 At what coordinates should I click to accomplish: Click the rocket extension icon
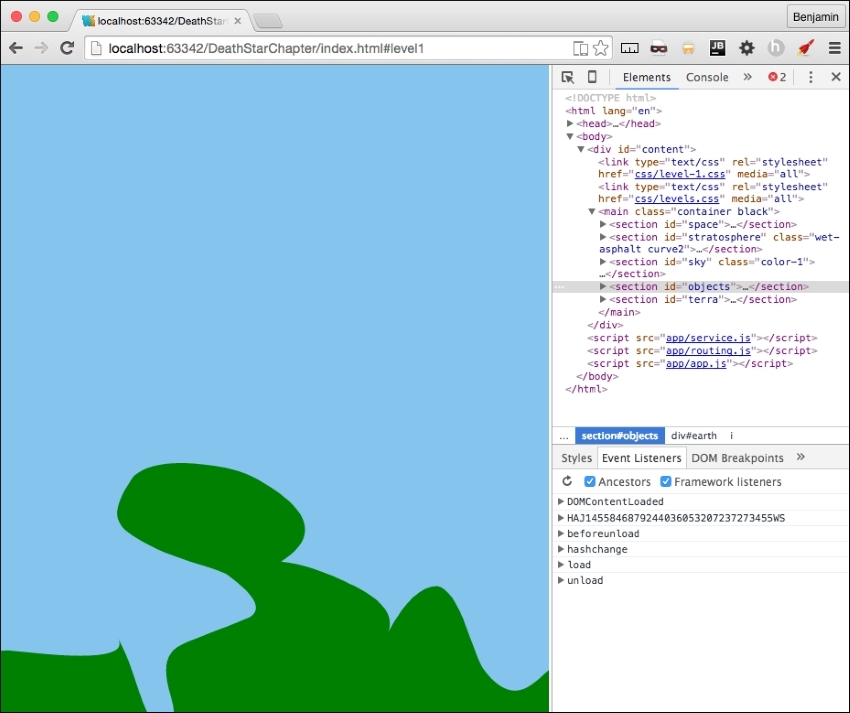[x=801, y=47]
